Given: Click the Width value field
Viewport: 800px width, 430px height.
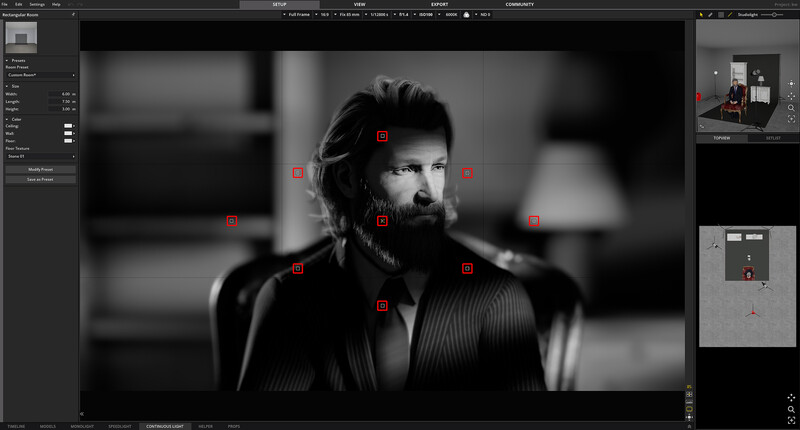Looking at the screenshot, I should coord(62,94).
